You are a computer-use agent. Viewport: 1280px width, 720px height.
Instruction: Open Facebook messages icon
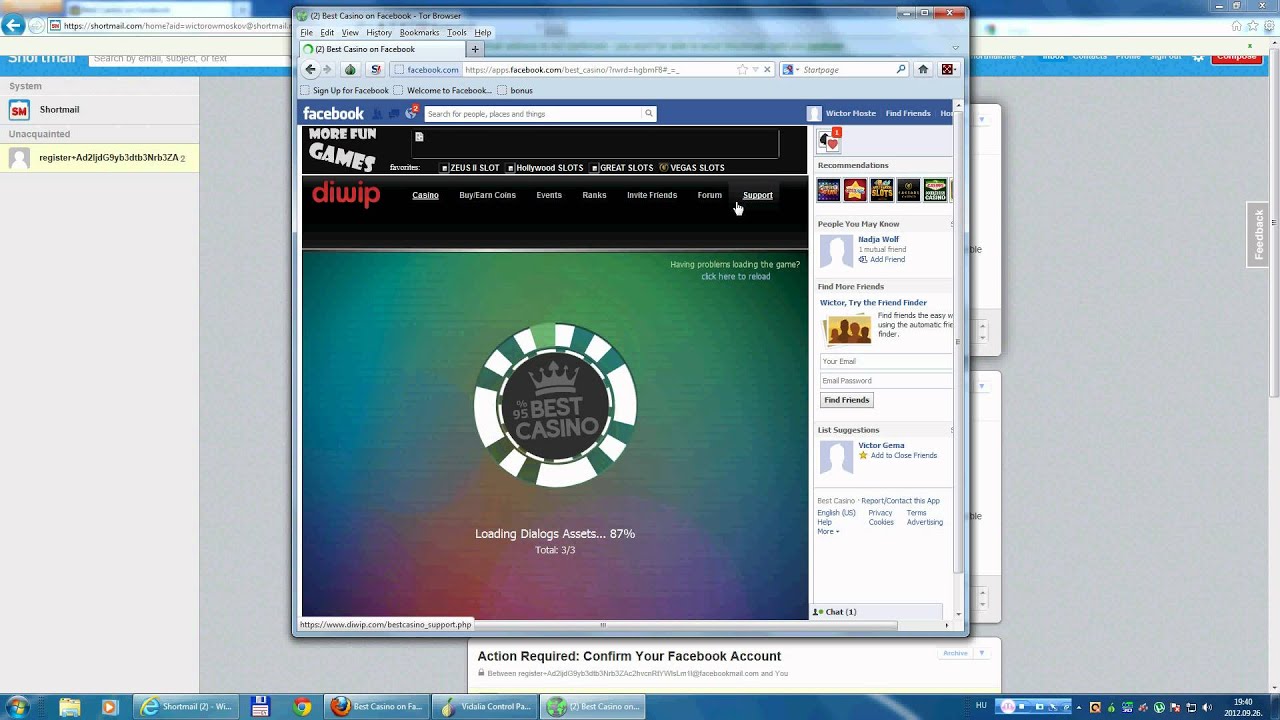click(394, 113)
